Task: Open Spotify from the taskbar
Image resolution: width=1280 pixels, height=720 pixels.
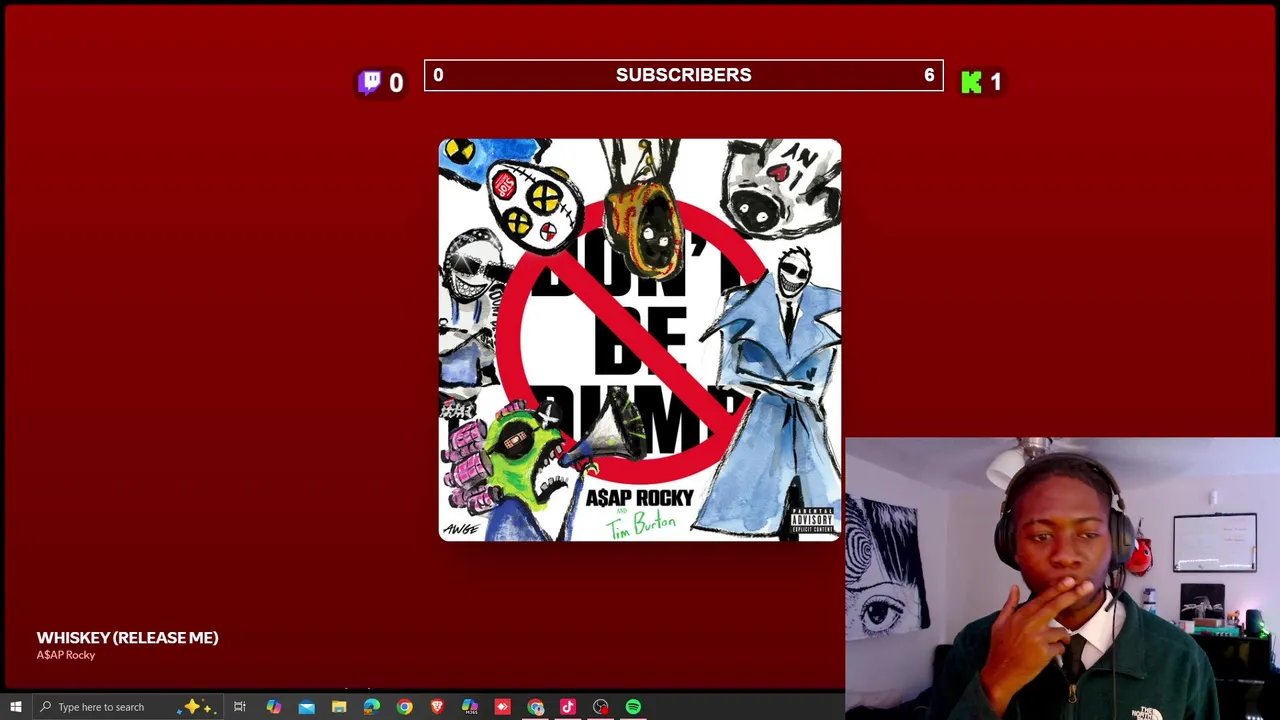Action: click(633, 707)
